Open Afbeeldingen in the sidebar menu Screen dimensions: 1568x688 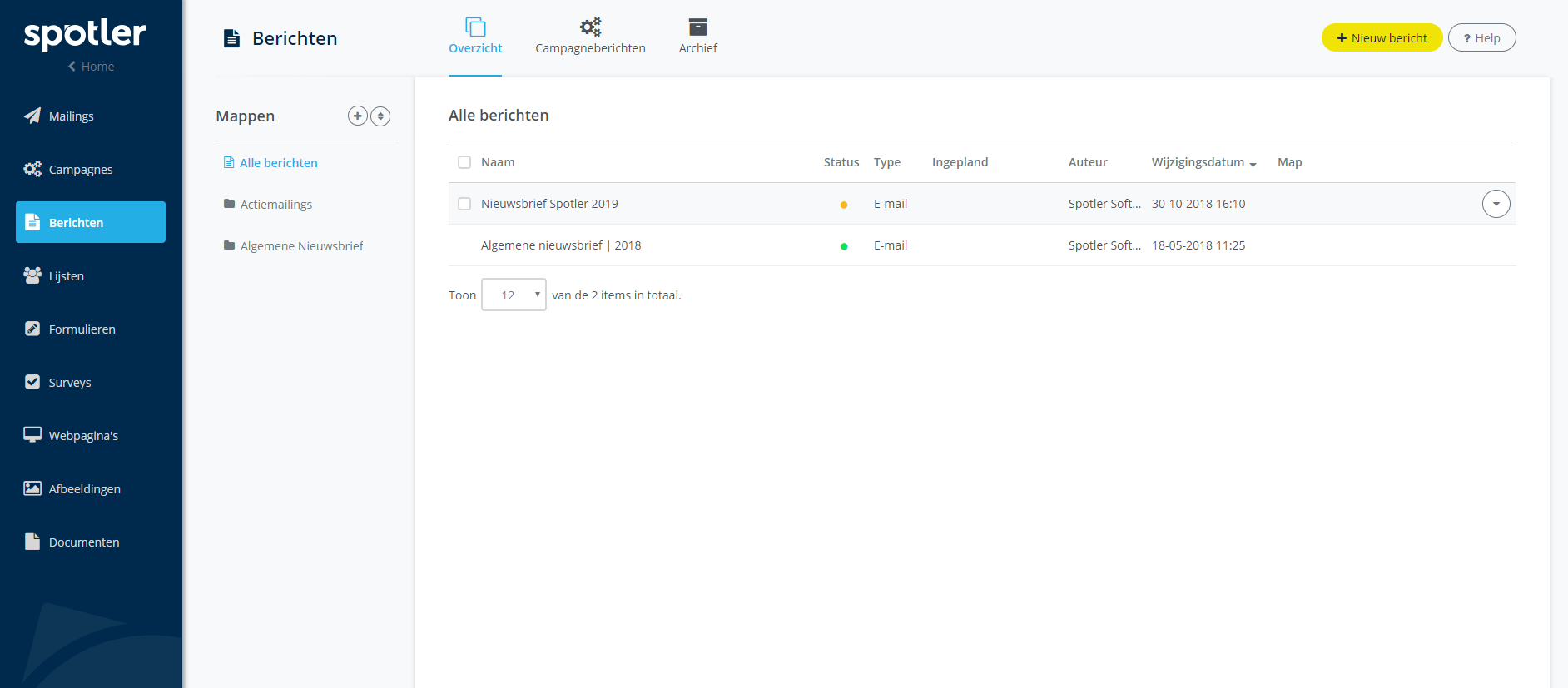[x=91, y=488]
